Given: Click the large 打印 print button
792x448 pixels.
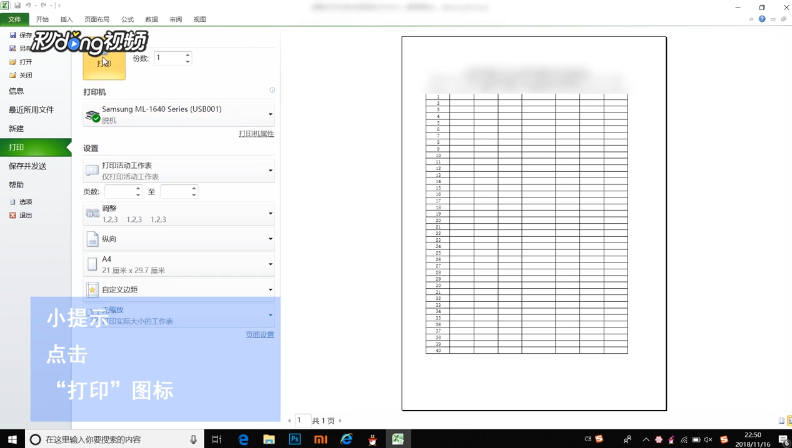Looking at the screenshot, I should [104, 64].
